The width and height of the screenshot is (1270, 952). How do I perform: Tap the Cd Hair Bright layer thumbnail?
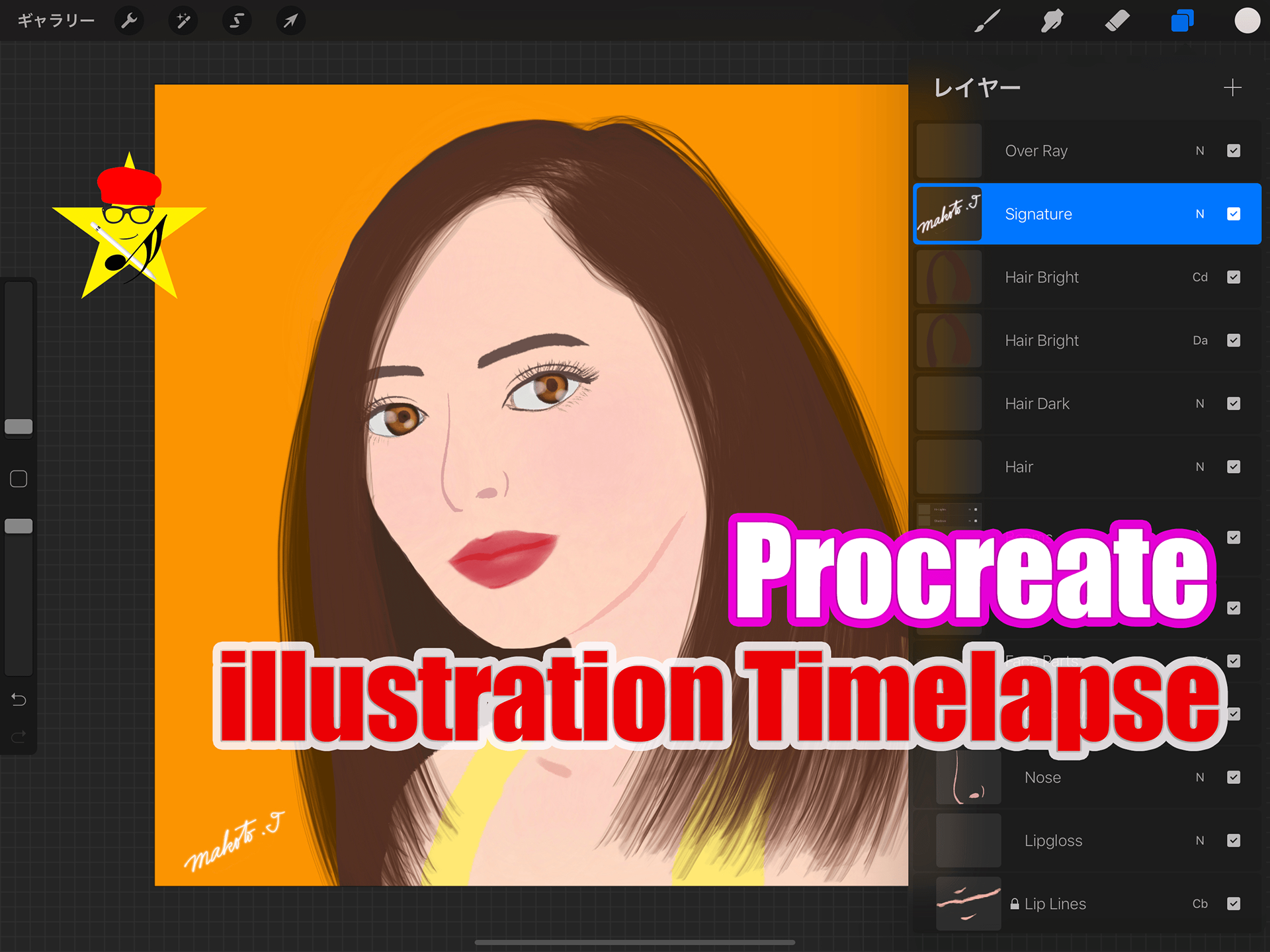[949, 277]
